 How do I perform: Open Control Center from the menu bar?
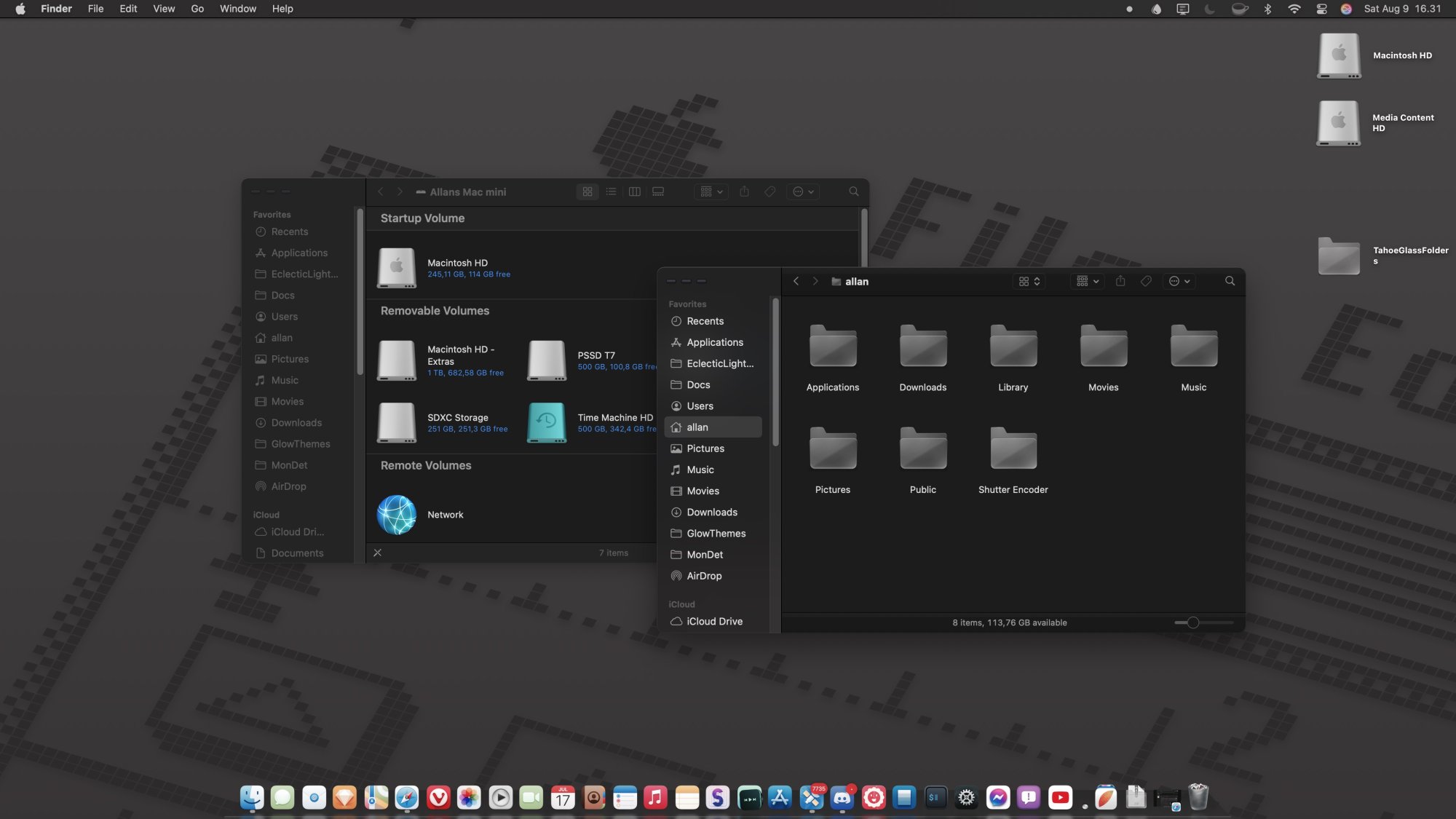pos(1321,9)
